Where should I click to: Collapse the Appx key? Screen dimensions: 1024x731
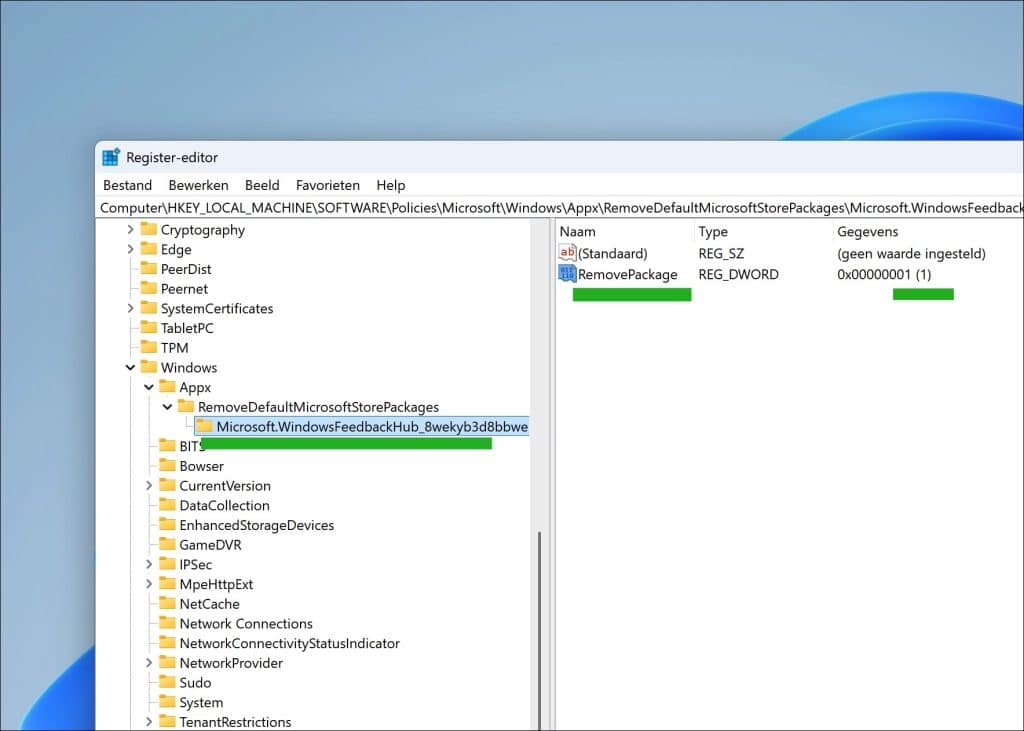[149, 387]
